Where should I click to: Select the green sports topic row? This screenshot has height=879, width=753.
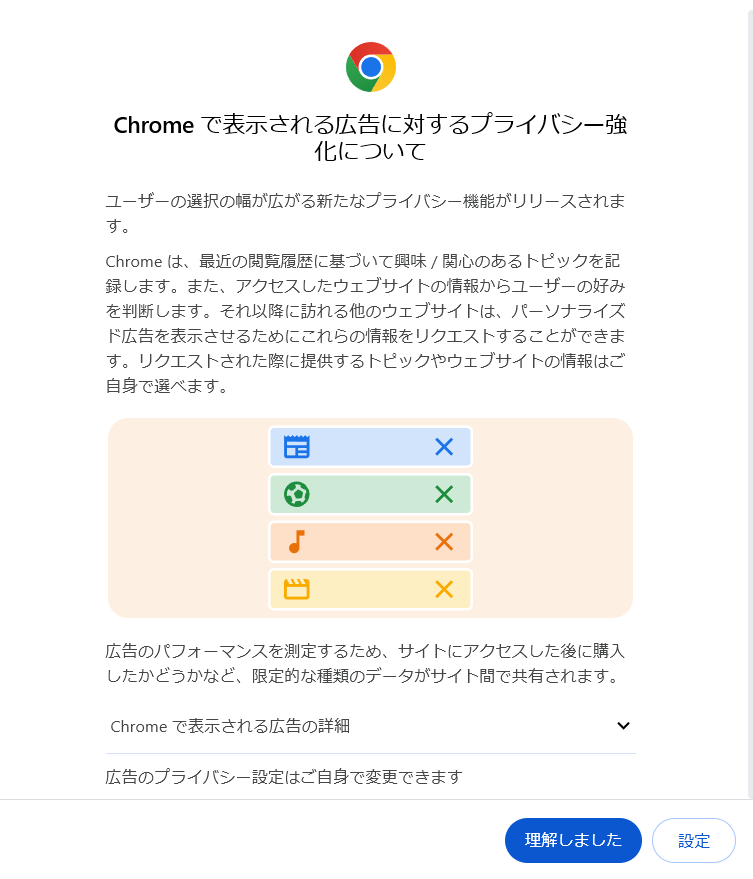pos(370,494)
